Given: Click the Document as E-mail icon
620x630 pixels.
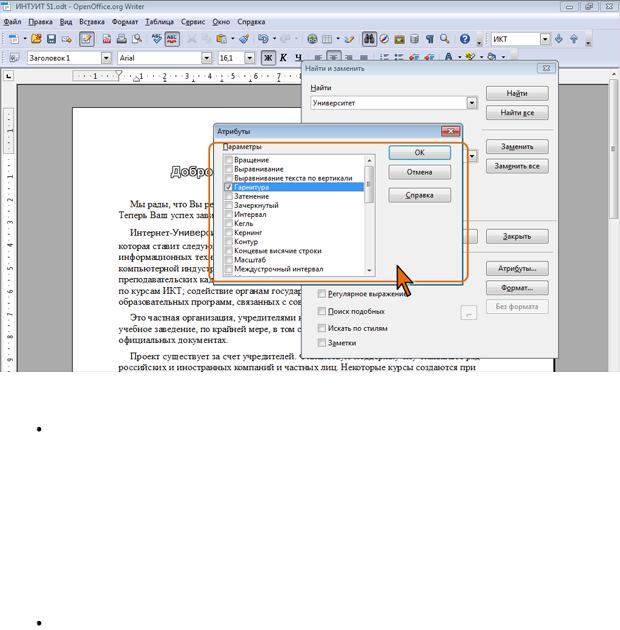Looking at the screenshot, I should pos(67,39).
